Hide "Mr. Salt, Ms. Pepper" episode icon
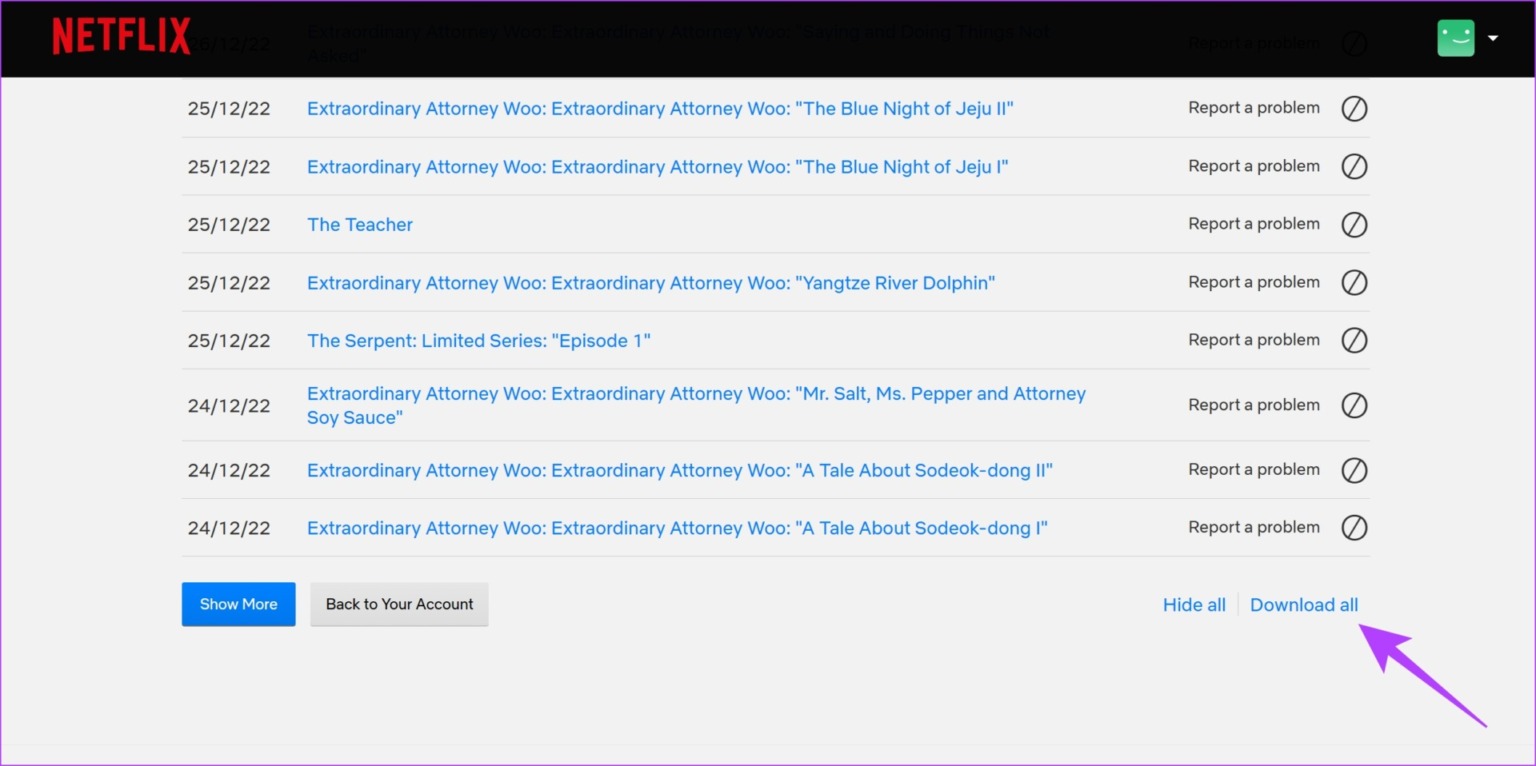The image size is (1536, 766). tap(1354, 405)
